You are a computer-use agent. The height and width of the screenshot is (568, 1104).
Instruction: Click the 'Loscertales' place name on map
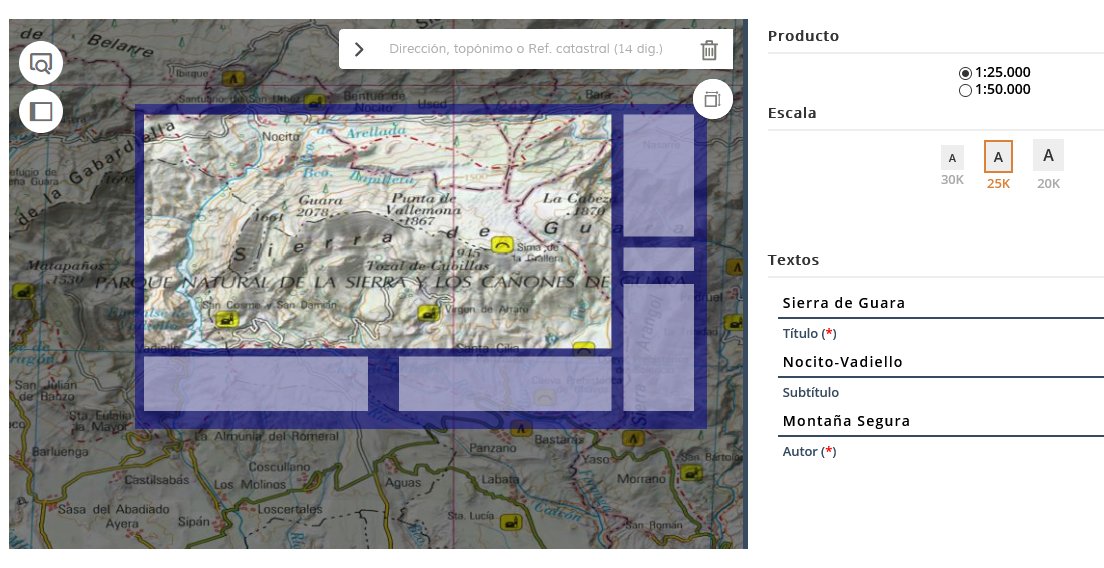[x=289, y=509]
